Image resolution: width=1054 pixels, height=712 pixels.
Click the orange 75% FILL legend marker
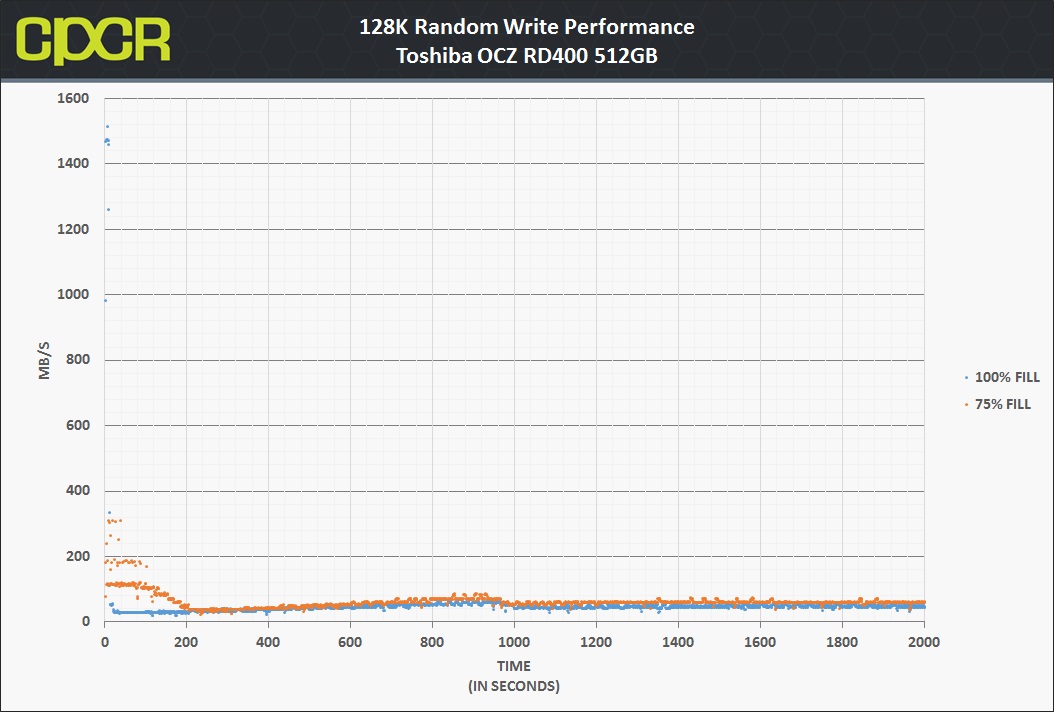pos(967,405)
